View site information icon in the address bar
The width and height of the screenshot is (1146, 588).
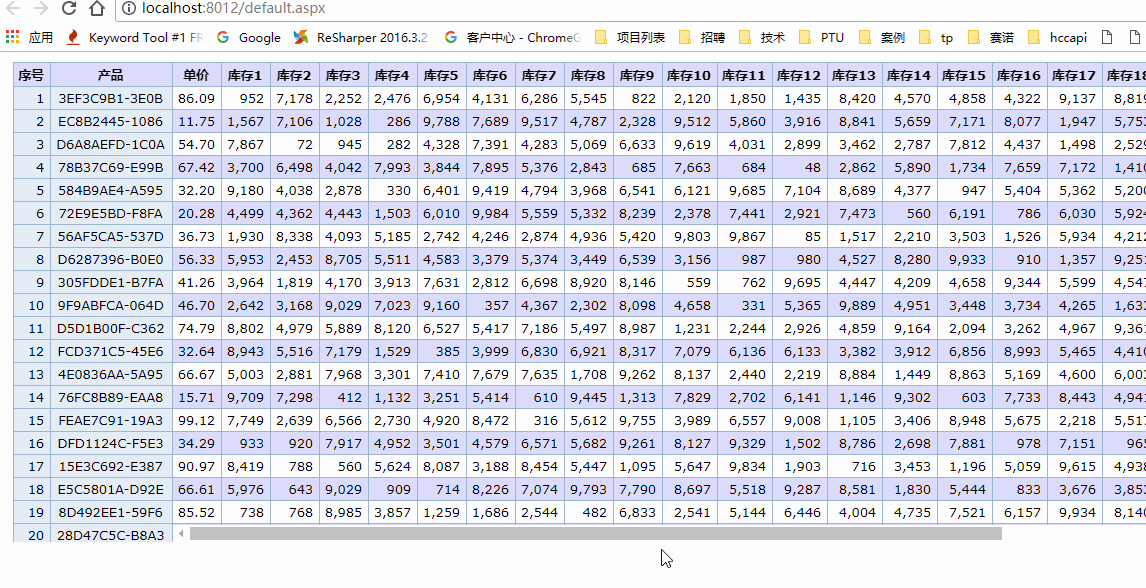[x=129, y=9]
